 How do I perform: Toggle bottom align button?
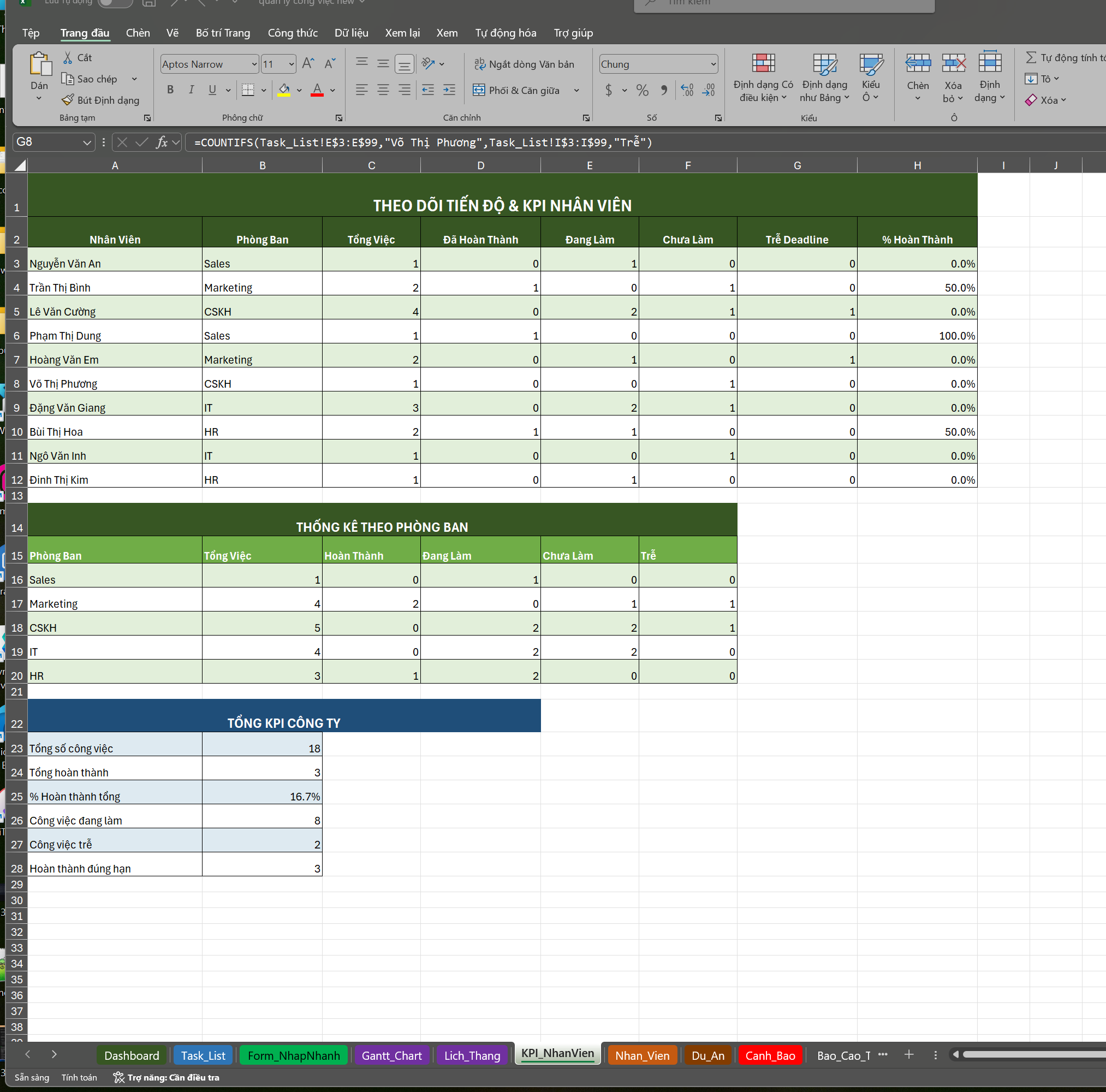click(x=404, y=63)
